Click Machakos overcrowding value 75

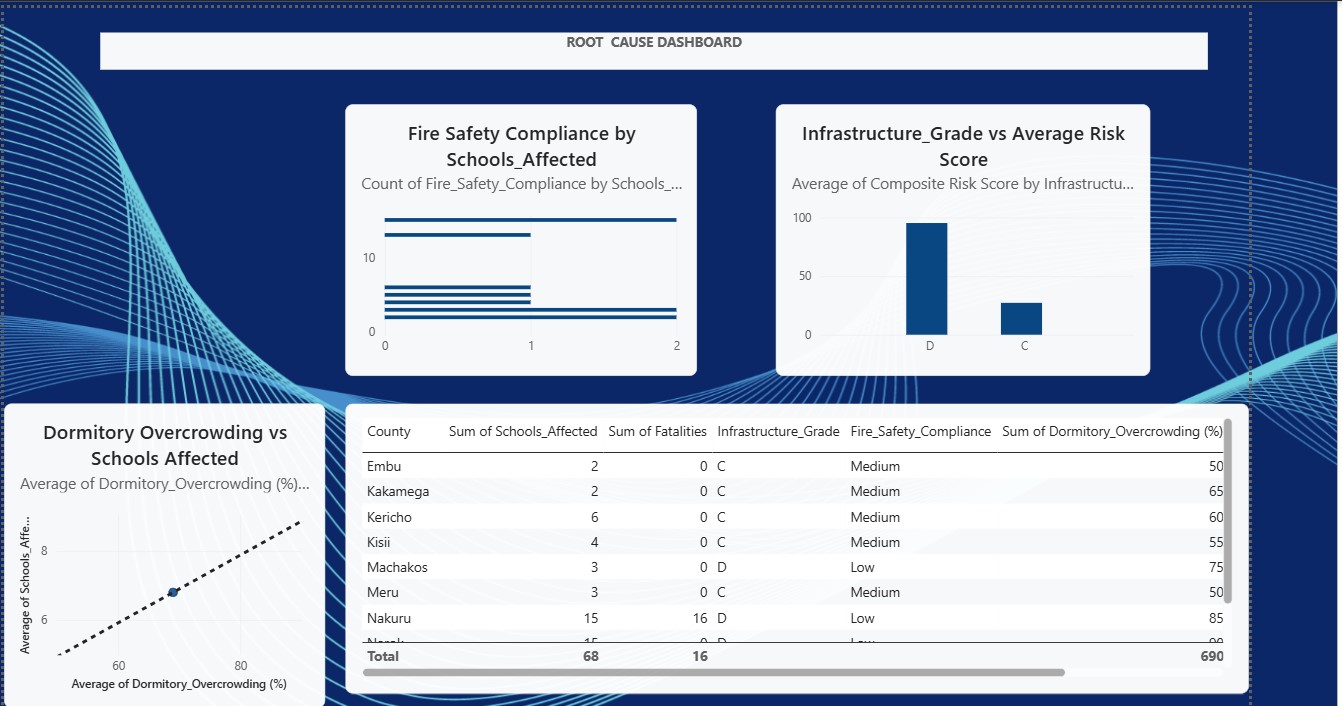point(1215,567)
